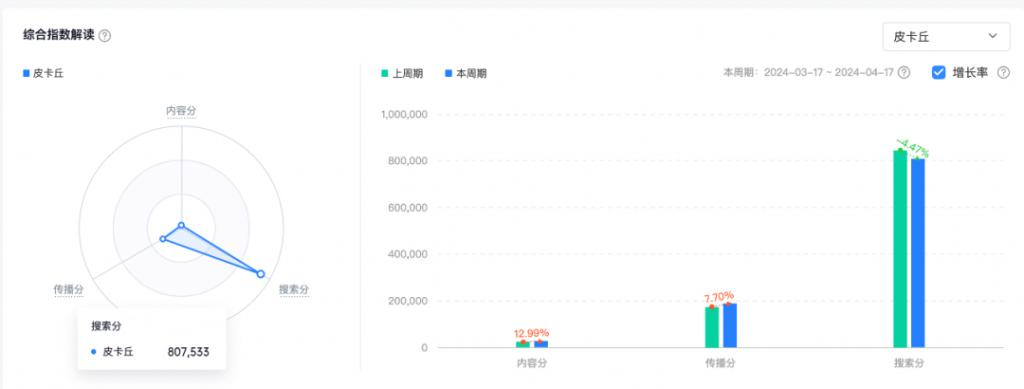This screenshot has height=389, width=1024.
Task: Toggle 本周期 legend series
Action: coord(465,74)
